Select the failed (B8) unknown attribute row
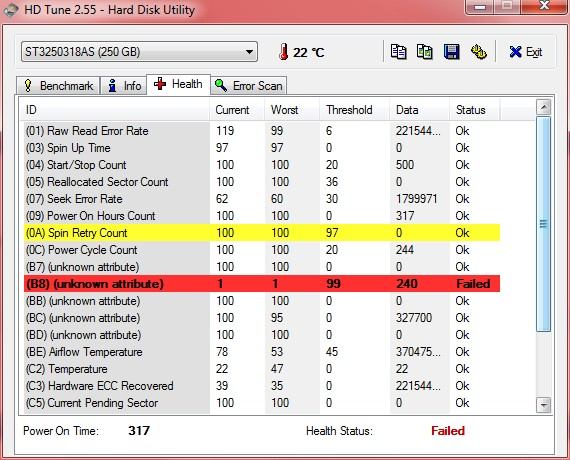Image resolution: width=570 pixels, height=460 pixels. (262, 284)
